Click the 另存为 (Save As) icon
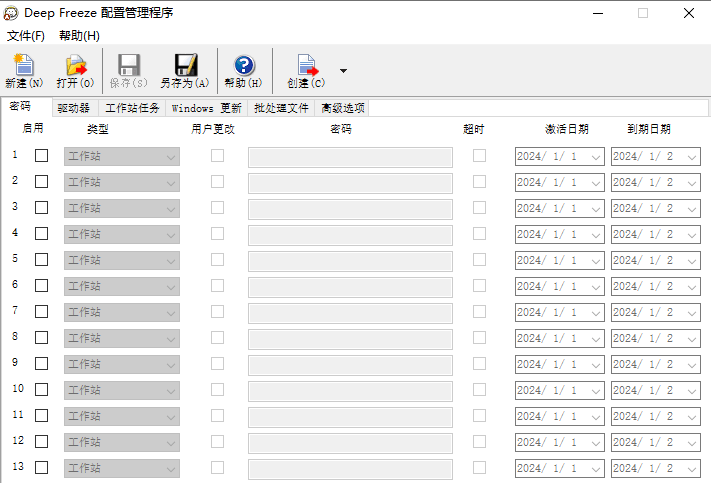 tap(185, 67)
